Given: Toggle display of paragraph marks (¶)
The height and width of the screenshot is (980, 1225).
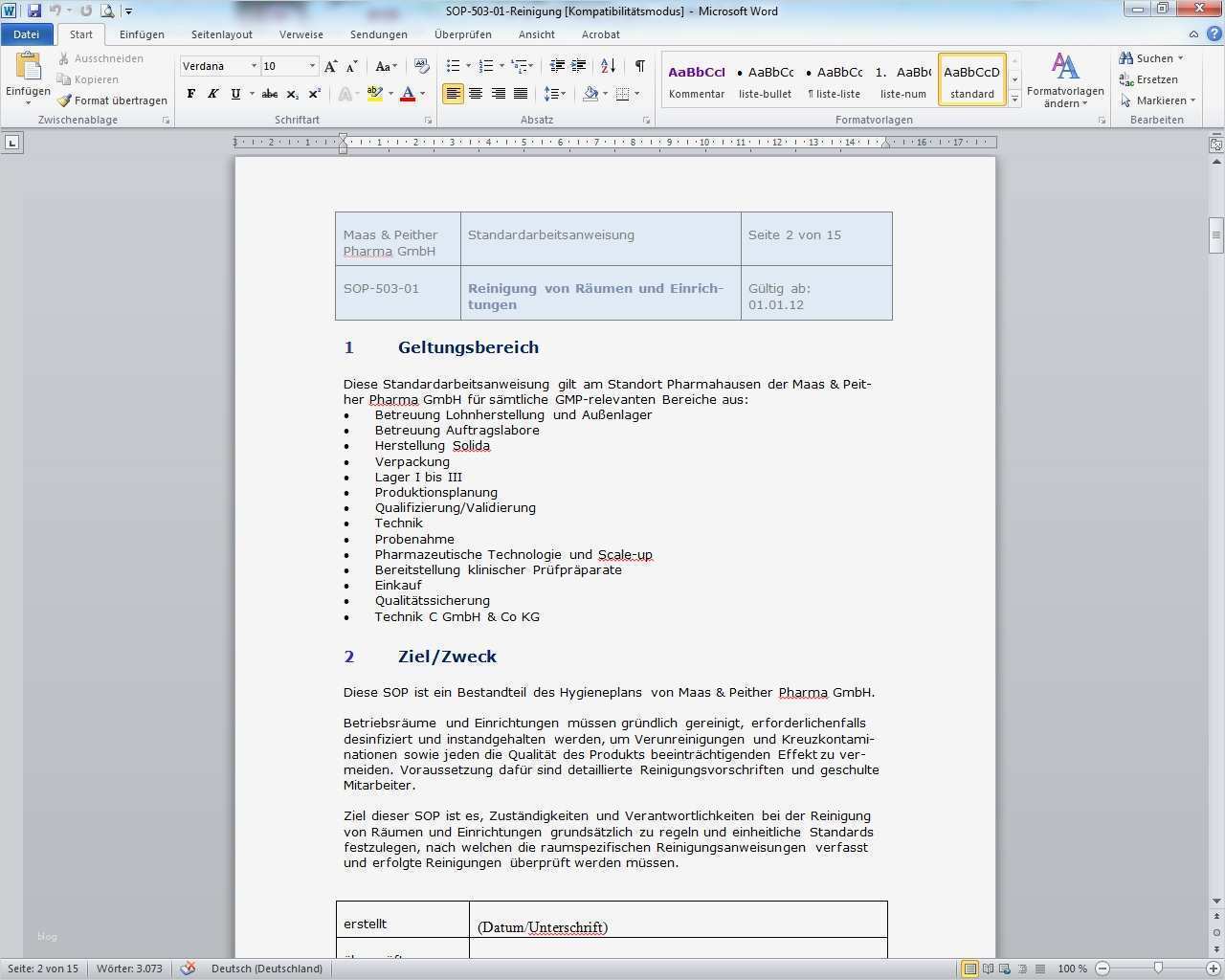Looking at the screenshot, I should pos(639,66).
